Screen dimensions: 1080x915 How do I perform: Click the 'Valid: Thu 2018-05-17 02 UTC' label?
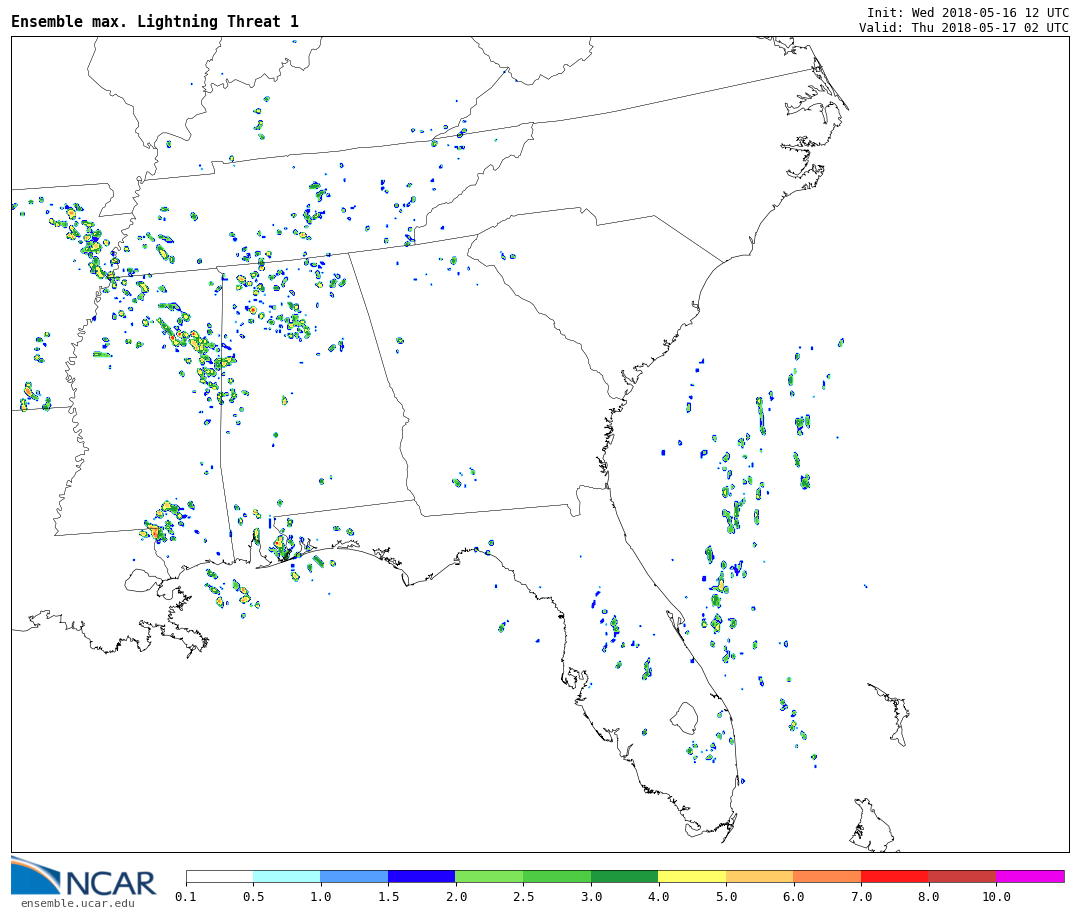pos(964,28)
